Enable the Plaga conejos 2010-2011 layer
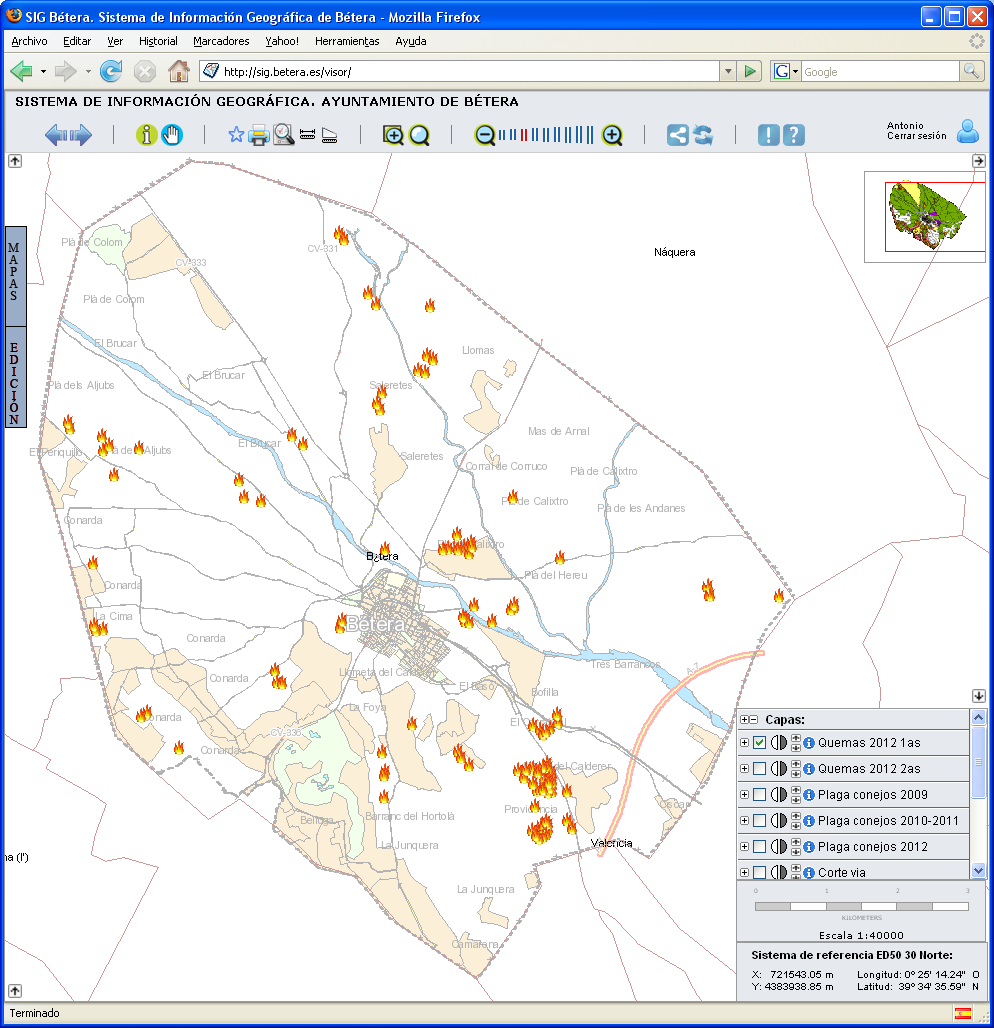994x1028 pixels. (x=759, y=820)
